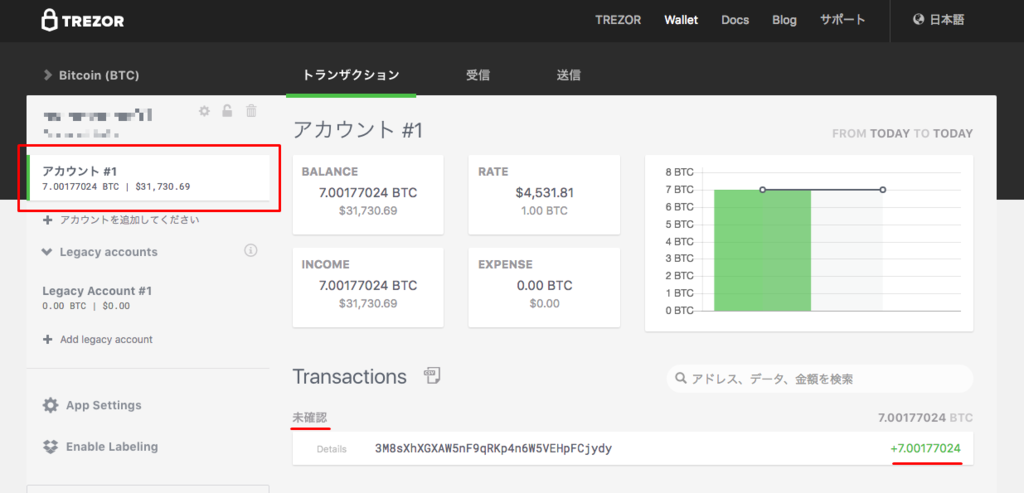This screenshot has height=493, width=1024.
Task: Open transaction Details link
Action: point(332,449)
